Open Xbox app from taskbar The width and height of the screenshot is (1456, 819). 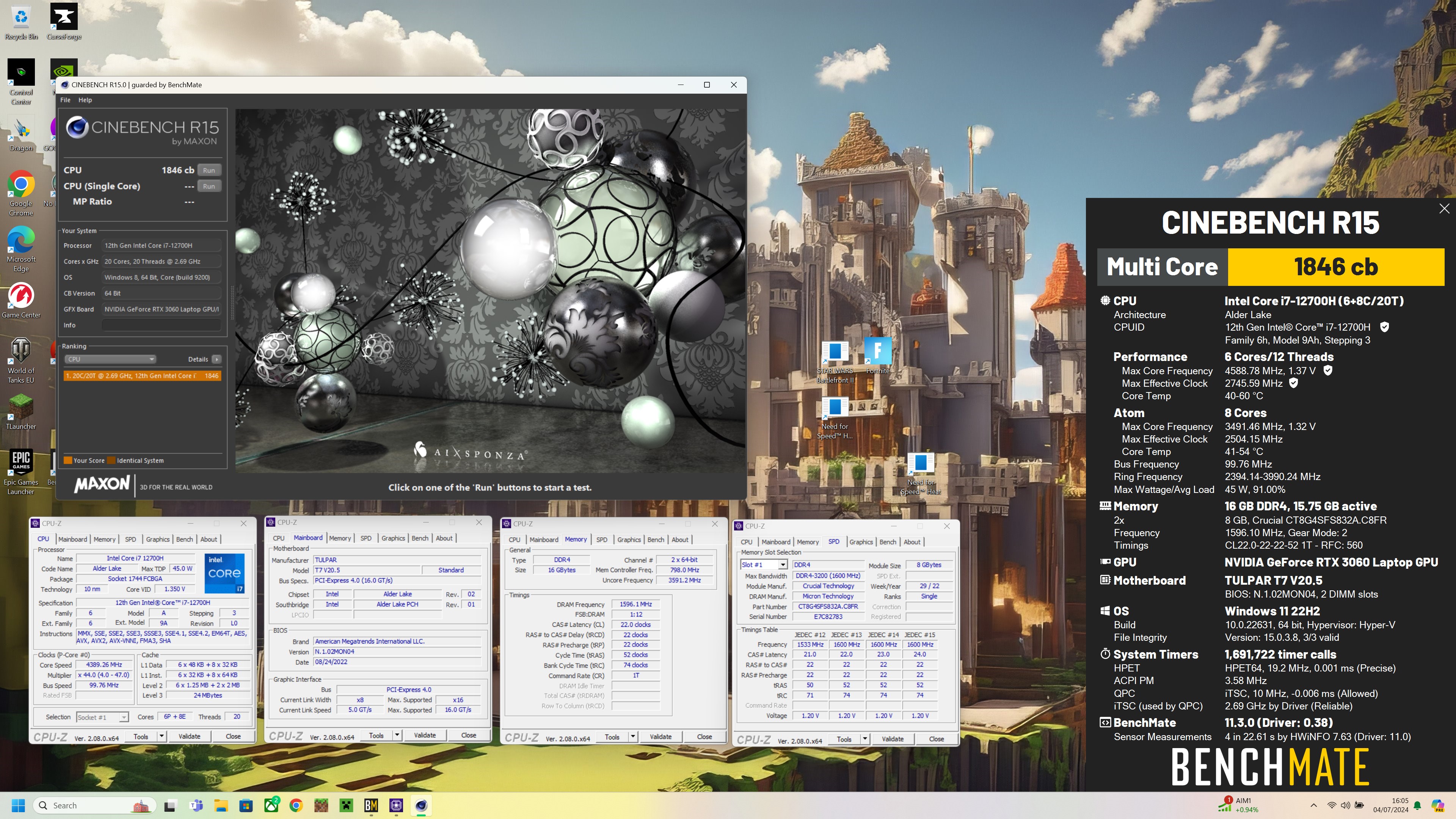tap(271, 805)
